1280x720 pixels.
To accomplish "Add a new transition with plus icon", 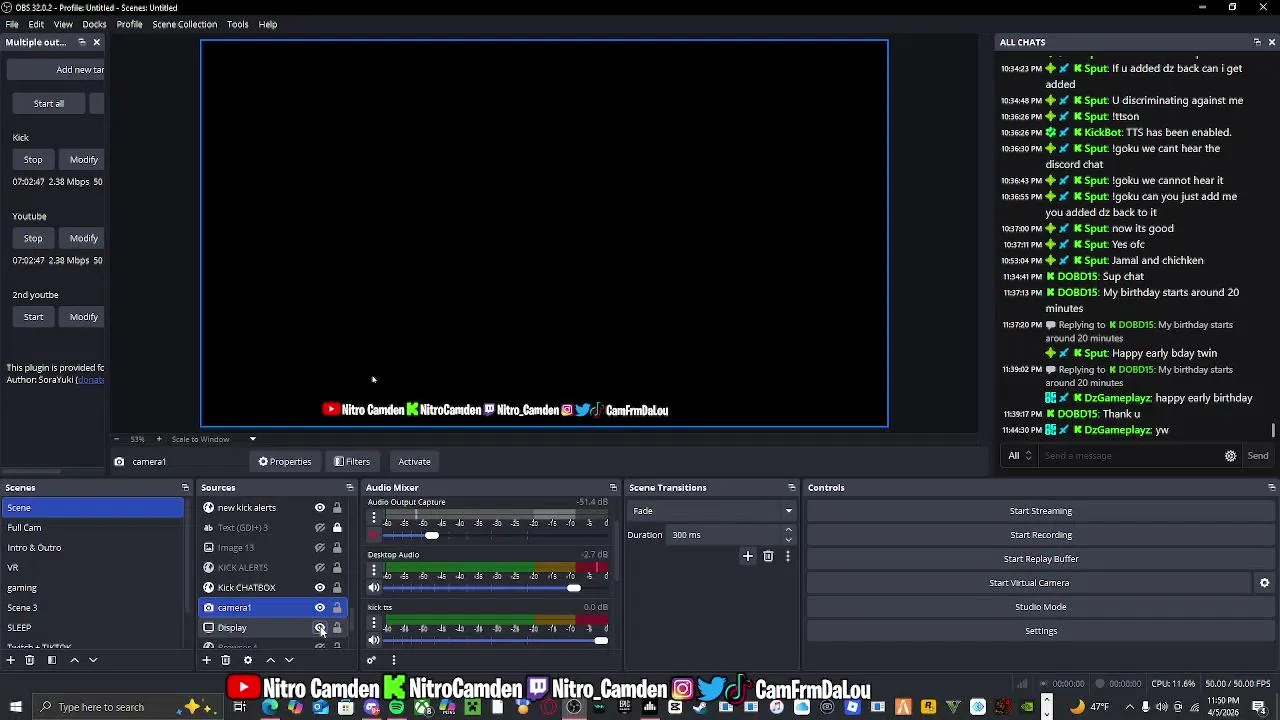I will 747,556.
